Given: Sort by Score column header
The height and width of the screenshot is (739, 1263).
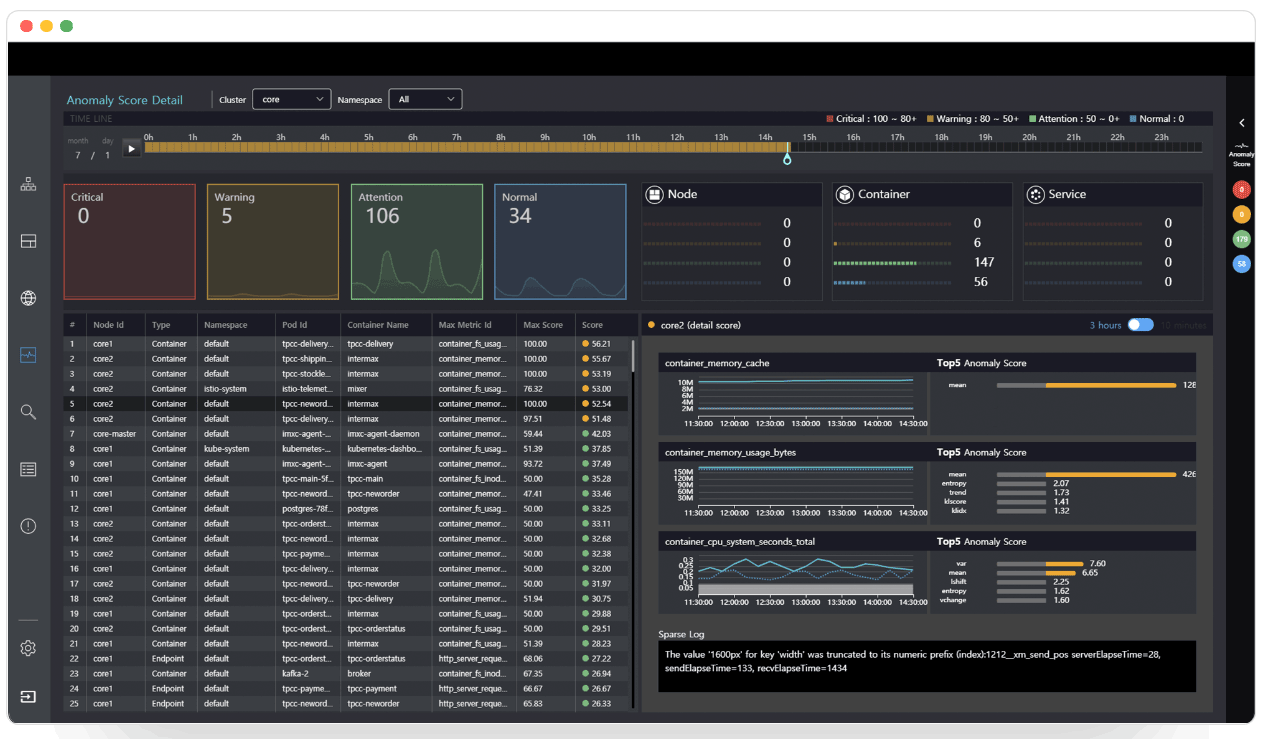Looking at the screenshot, I should [x=593, y=325].
